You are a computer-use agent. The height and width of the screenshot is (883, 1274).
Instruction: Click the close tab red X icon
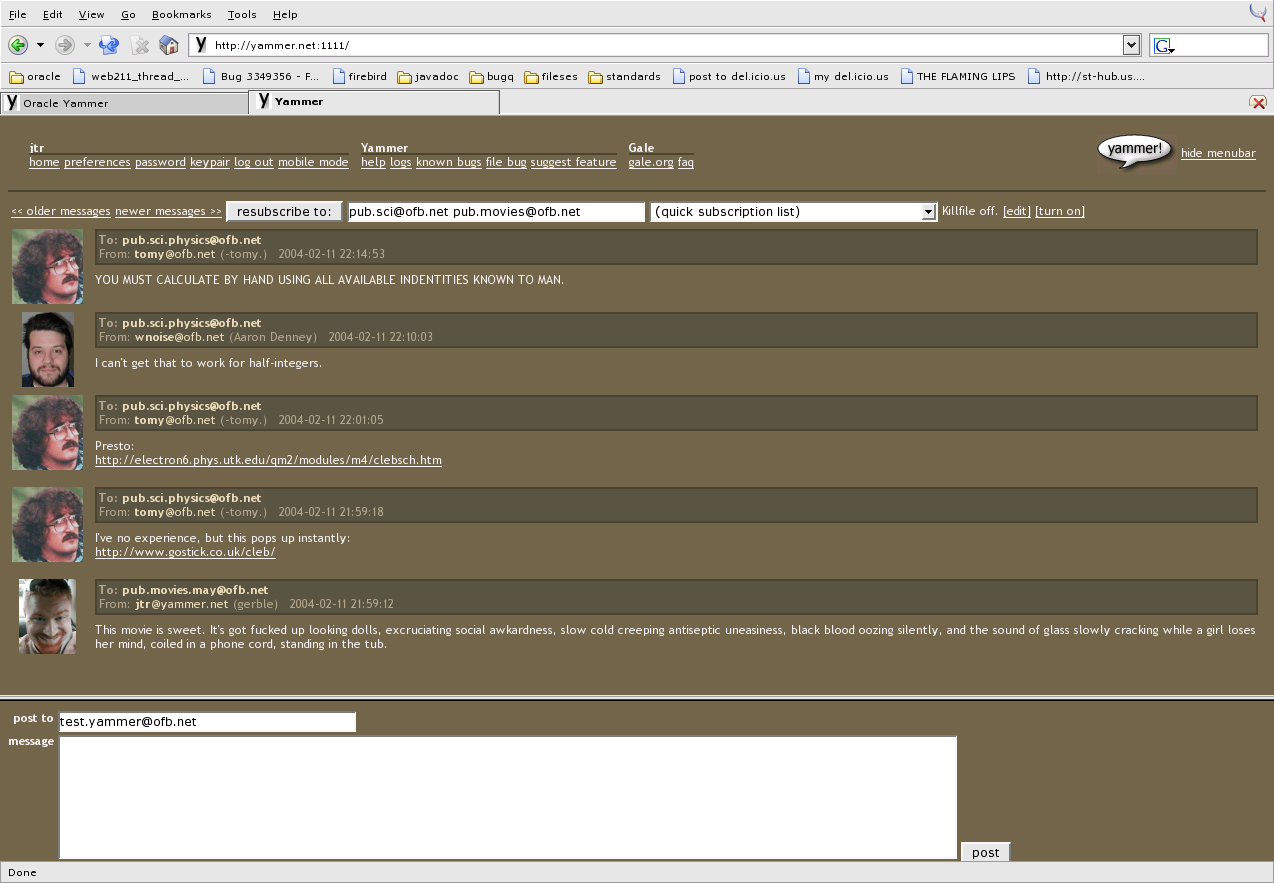[x=1258, y=102]
